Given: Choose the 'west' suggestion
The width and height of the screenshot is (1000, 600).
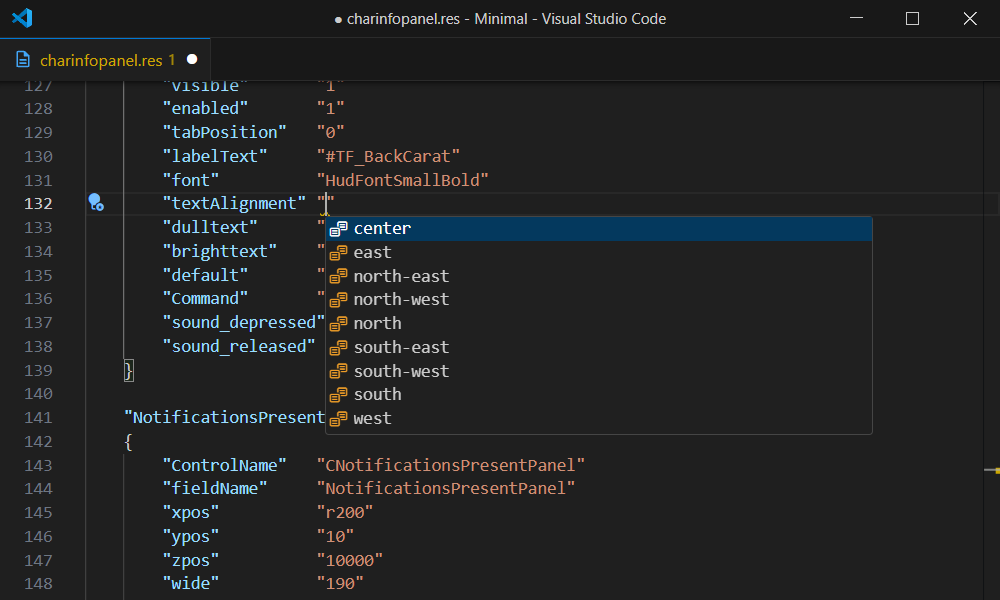Looking at the screenshot, I should point(599,419).
